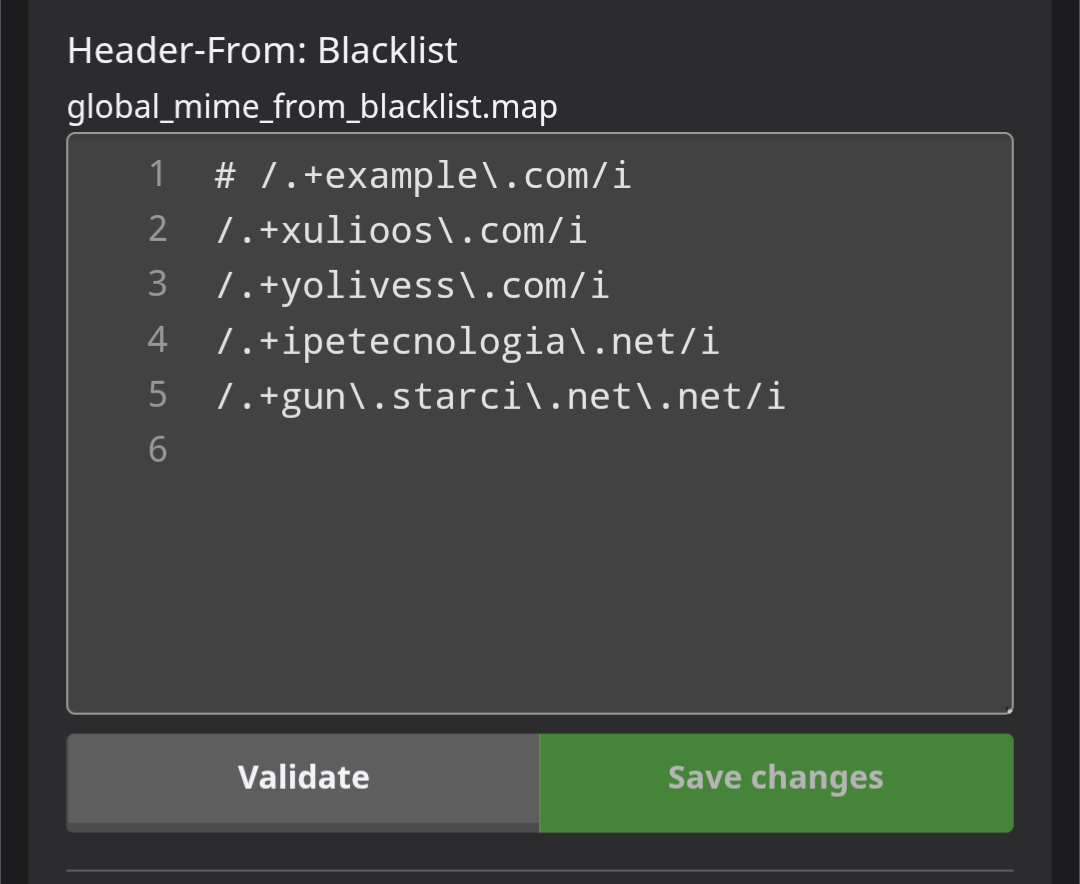Viewport: 1080px width, 884px height.
Task: Click the # comment character on line 1
Action: (226, 177)
